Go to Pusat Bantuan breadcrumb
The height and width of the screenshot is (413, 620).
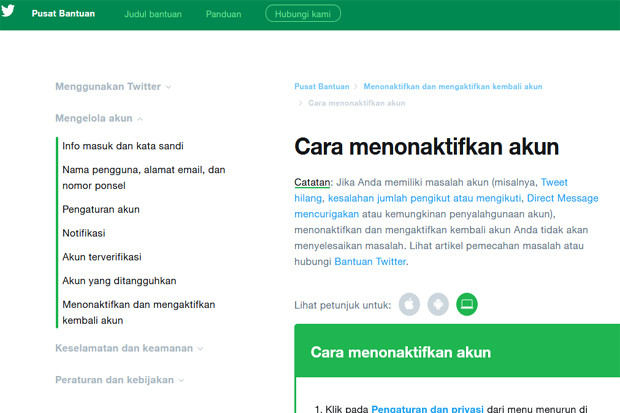(x=322, y=86)
